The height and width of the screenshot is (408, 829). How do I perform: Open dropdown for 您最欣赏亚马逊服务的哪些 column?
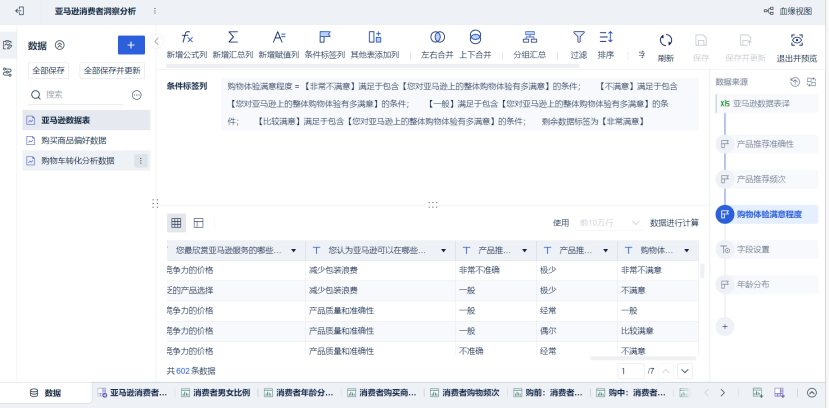(x=293, y=251)
